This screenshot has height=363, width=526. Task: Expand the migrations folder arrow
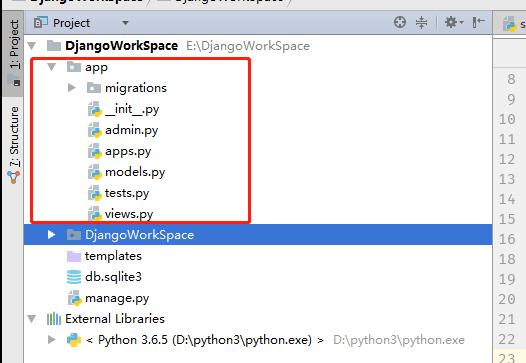click(x=71, y=88)
